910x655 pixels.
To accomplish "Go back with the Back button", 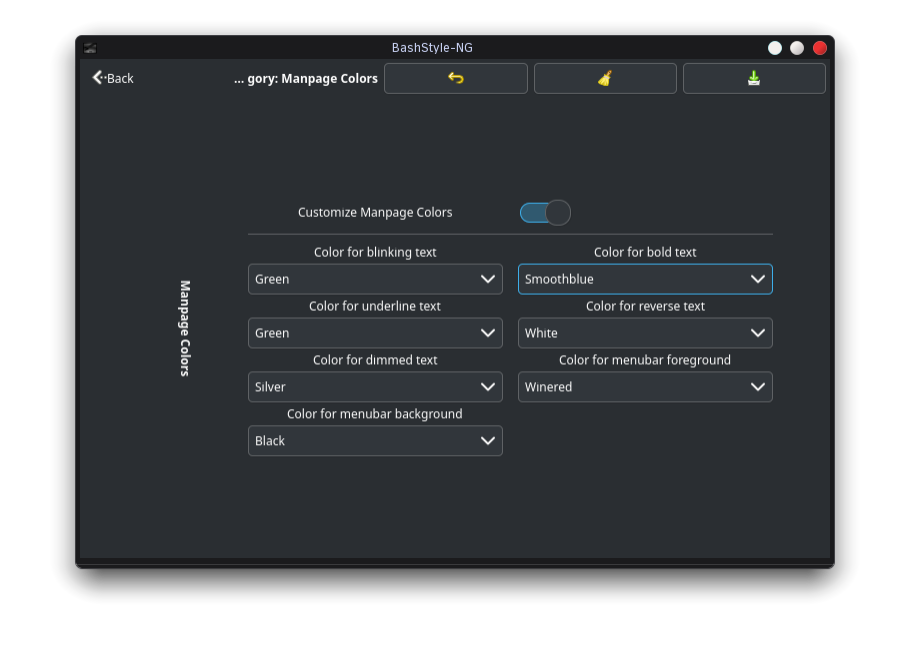I will 113,78.
